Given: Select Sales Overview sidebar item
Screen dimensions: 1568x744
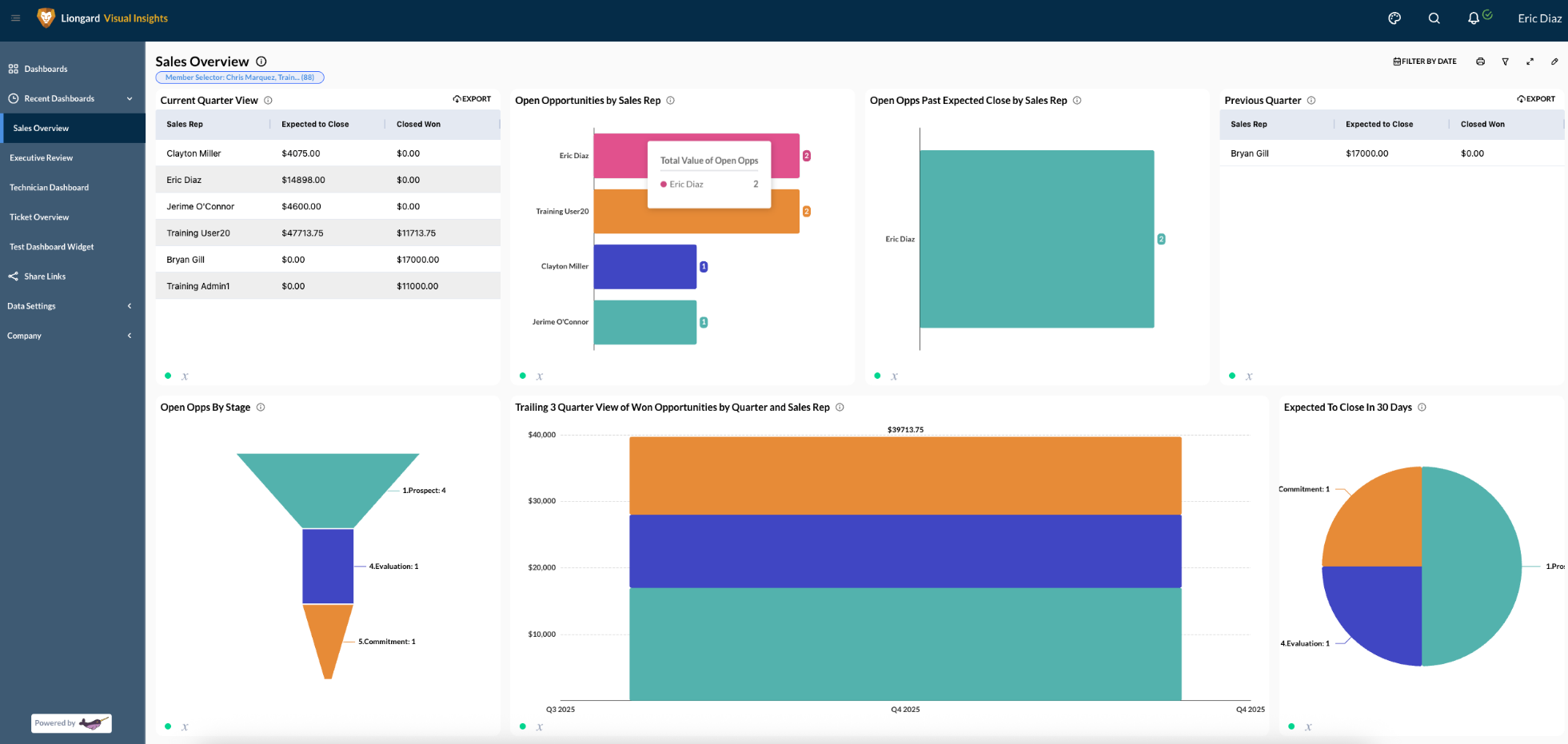Looking at the screenshot, I should [72, 128].
